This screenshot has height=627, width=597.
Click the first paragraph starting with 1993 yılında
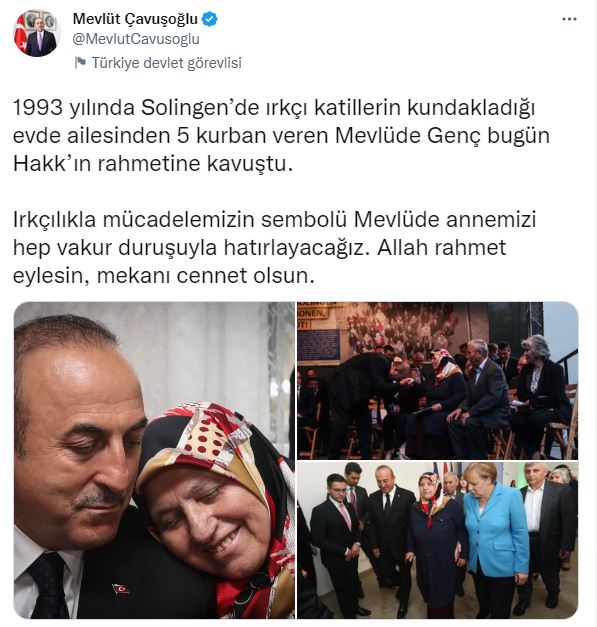point(281,136)
